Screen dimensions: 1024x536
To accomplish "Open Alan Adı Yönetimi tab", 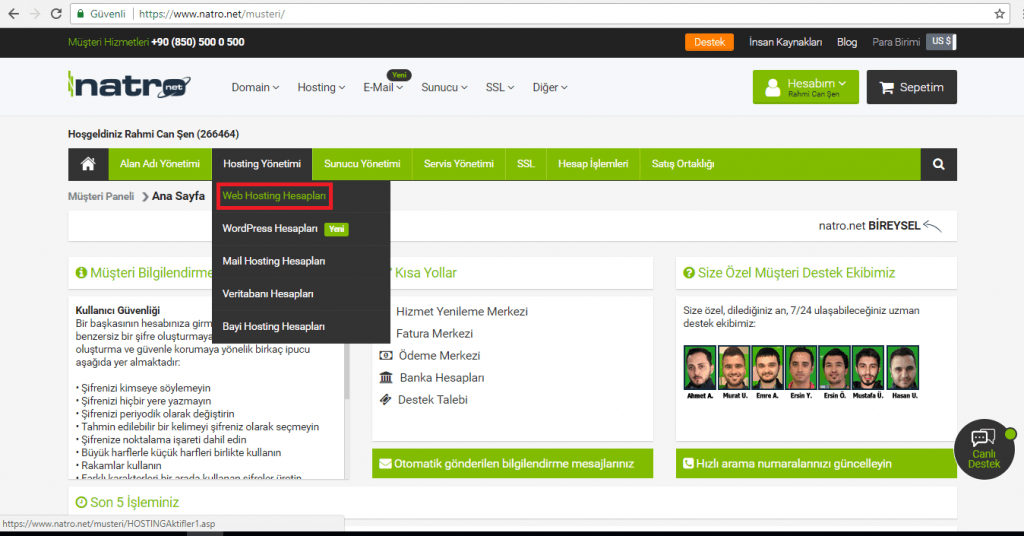I will [160, 164].
